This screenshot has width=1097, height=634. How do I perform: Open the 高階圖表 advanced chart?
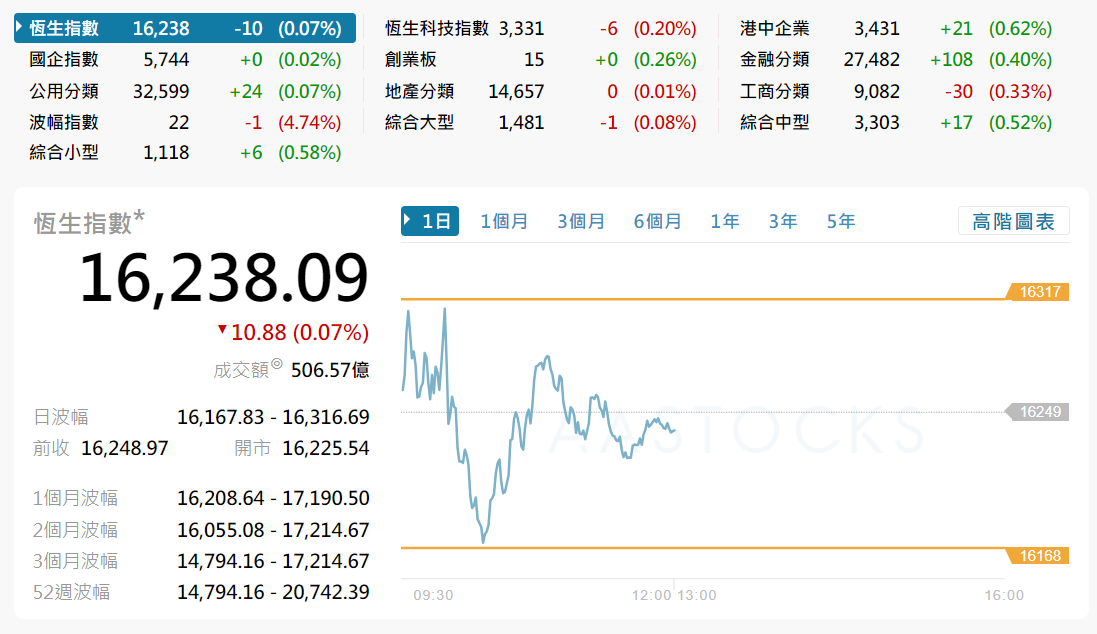click(x=1013, y=221)
